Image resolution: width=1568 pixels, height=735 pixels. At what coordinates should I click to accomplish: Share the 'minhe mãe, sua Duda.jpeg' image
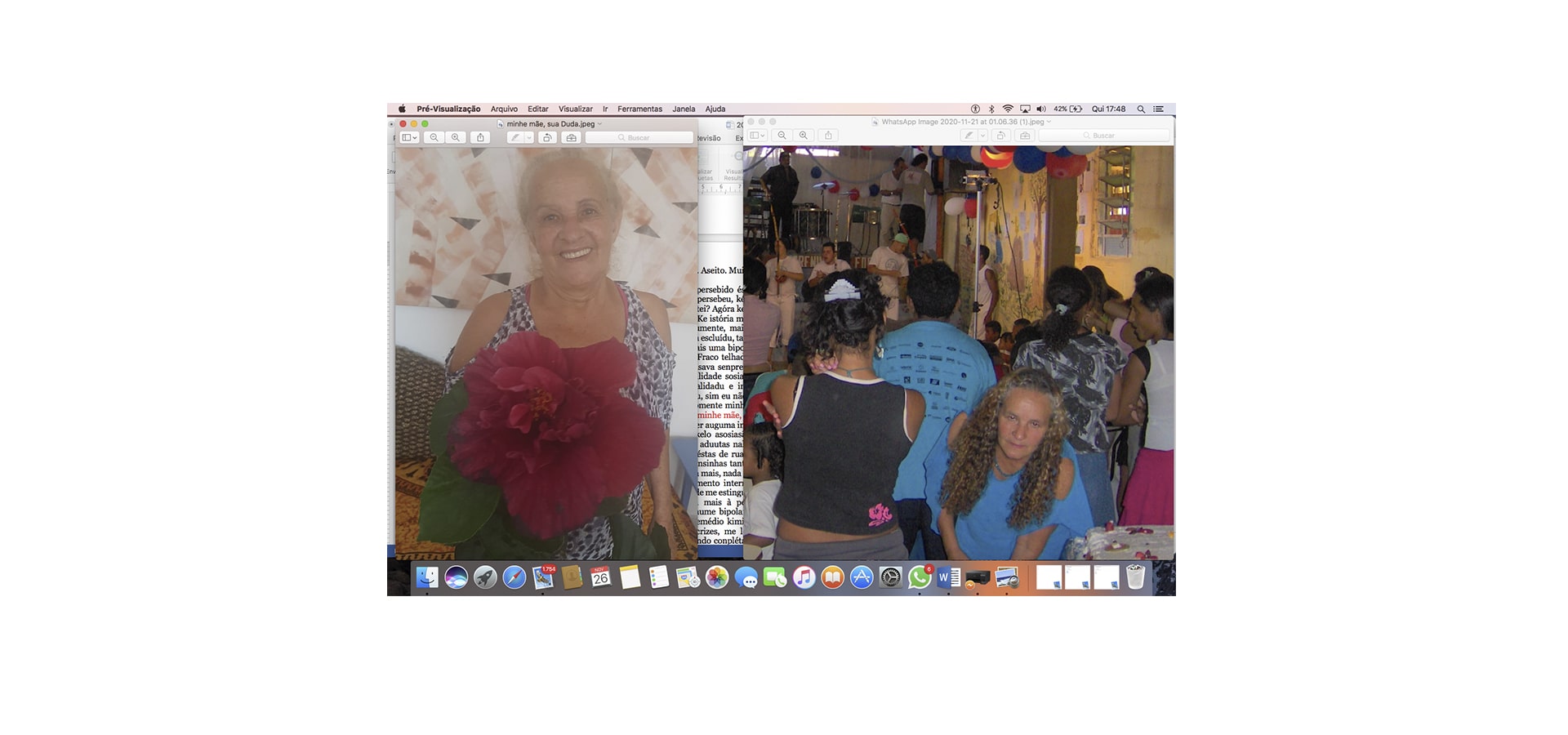[481, 138]
